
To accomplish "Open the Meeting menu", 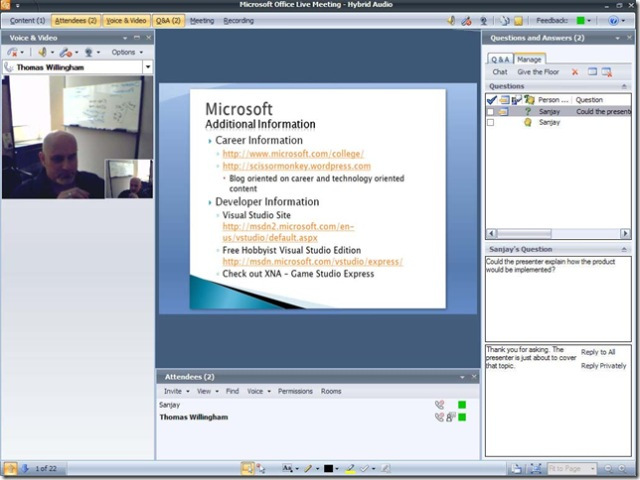I will (202, 21).
